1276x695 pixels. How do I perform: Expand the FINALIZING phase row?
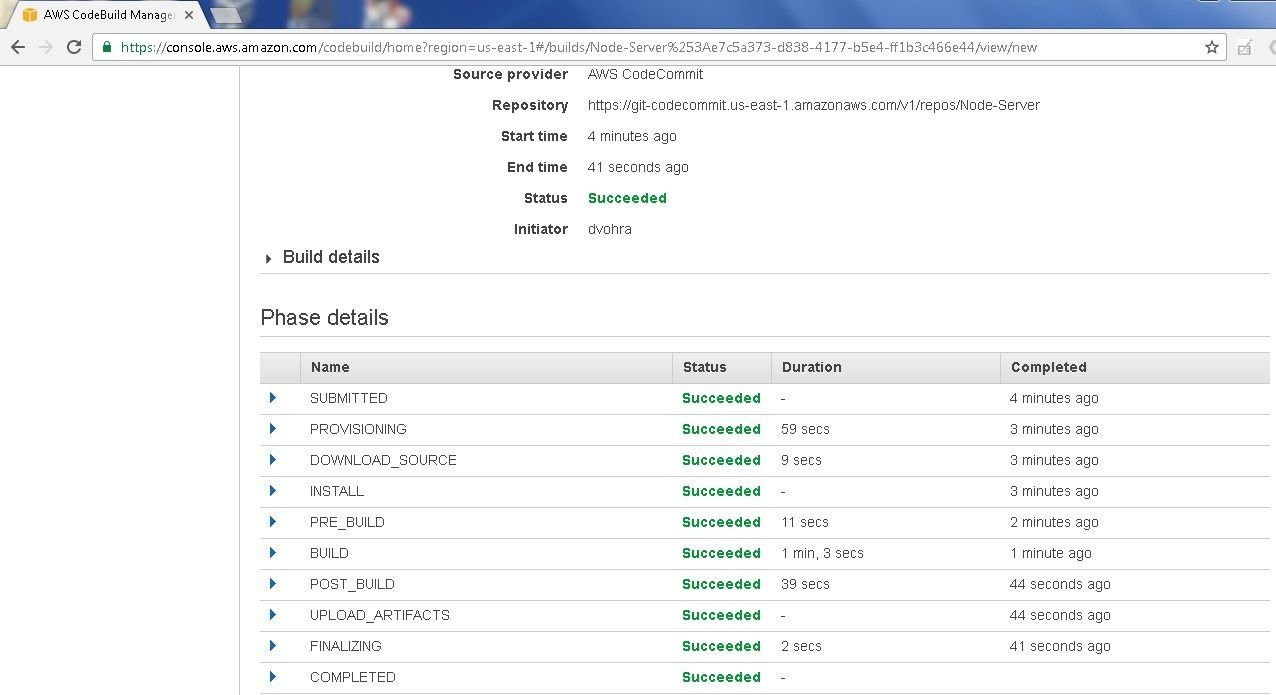[272, 646]
